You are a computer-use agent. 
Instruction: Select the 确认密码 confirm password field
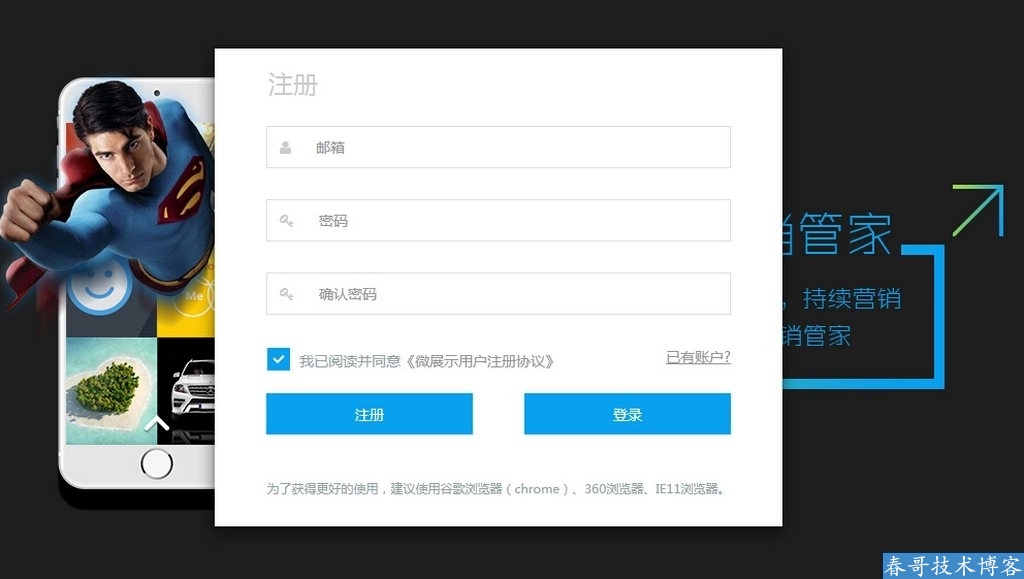(498, 293)
